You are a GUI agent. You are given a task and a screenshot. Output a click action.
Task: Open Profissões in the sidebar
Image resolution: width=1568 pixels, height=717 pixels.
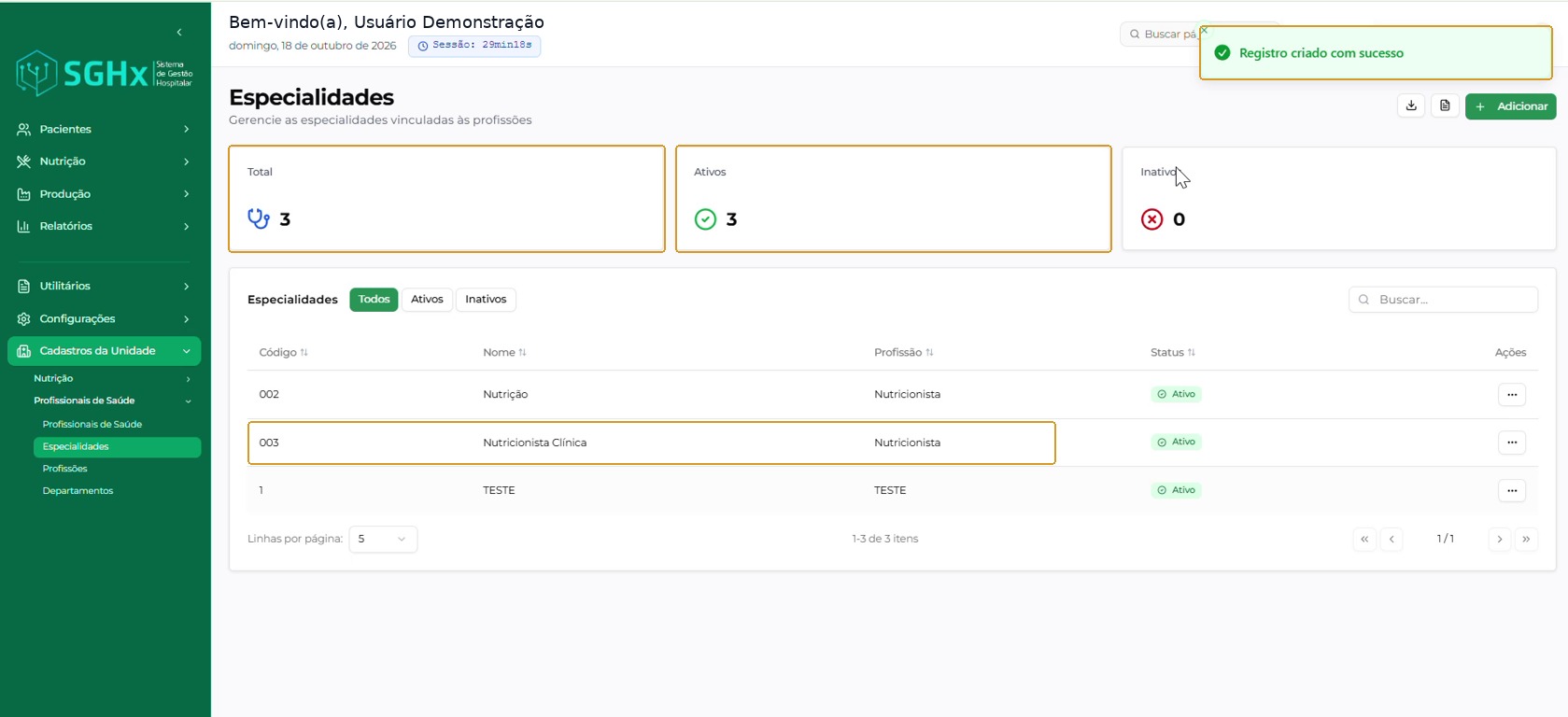pos(64,469)
